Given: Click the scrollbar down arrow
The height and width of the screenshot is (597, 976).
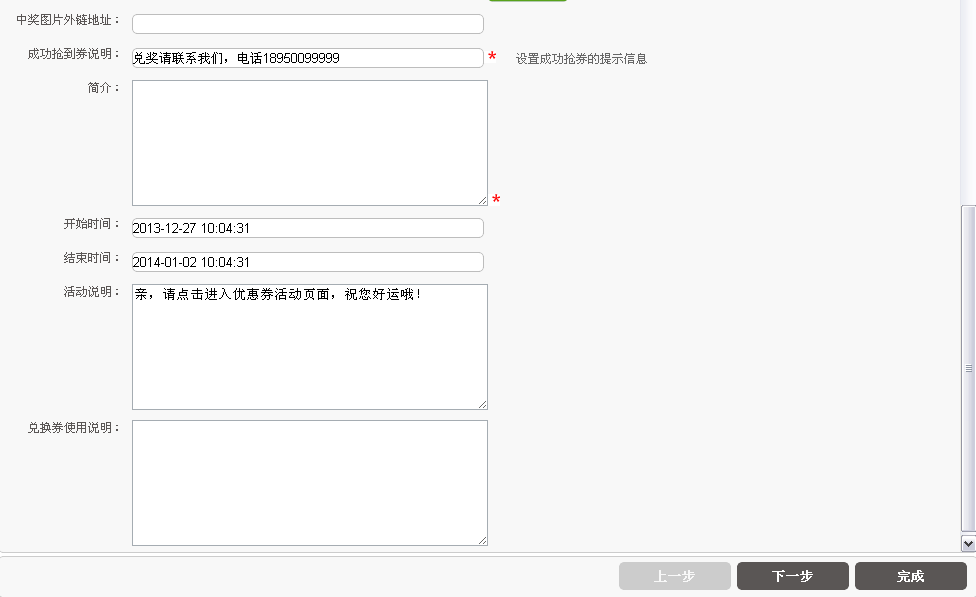Looking at the screenshot, I should [x=968, y=543].
